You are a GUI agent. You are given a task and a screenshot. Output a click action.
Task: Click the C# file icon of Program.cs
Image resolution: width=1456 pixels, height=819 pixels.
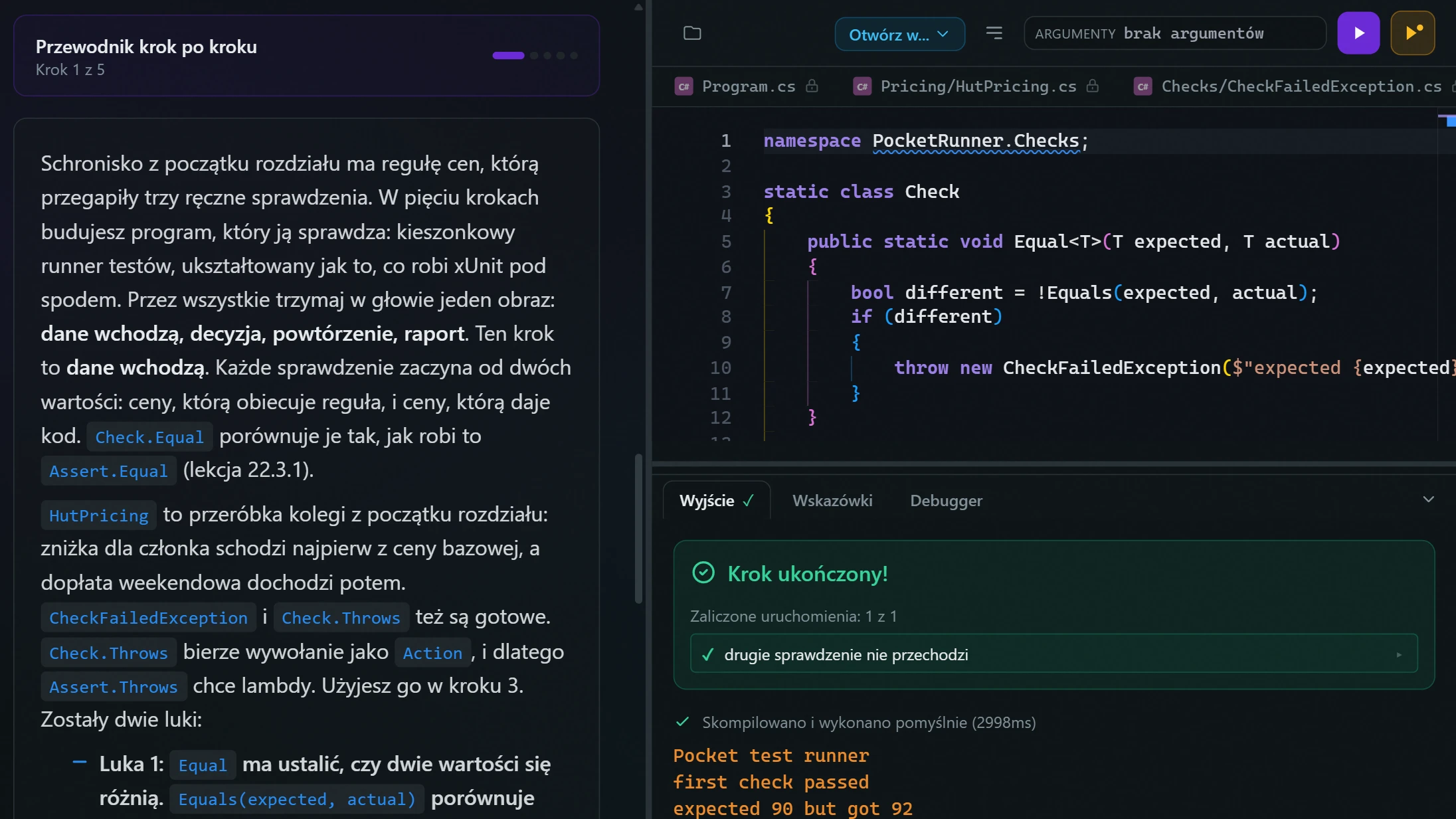(683, 86)
